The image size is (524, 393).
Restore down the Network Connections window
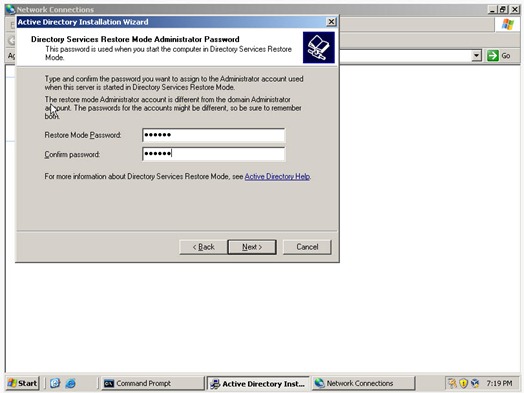pyautogui.click(x=503, y=10)
